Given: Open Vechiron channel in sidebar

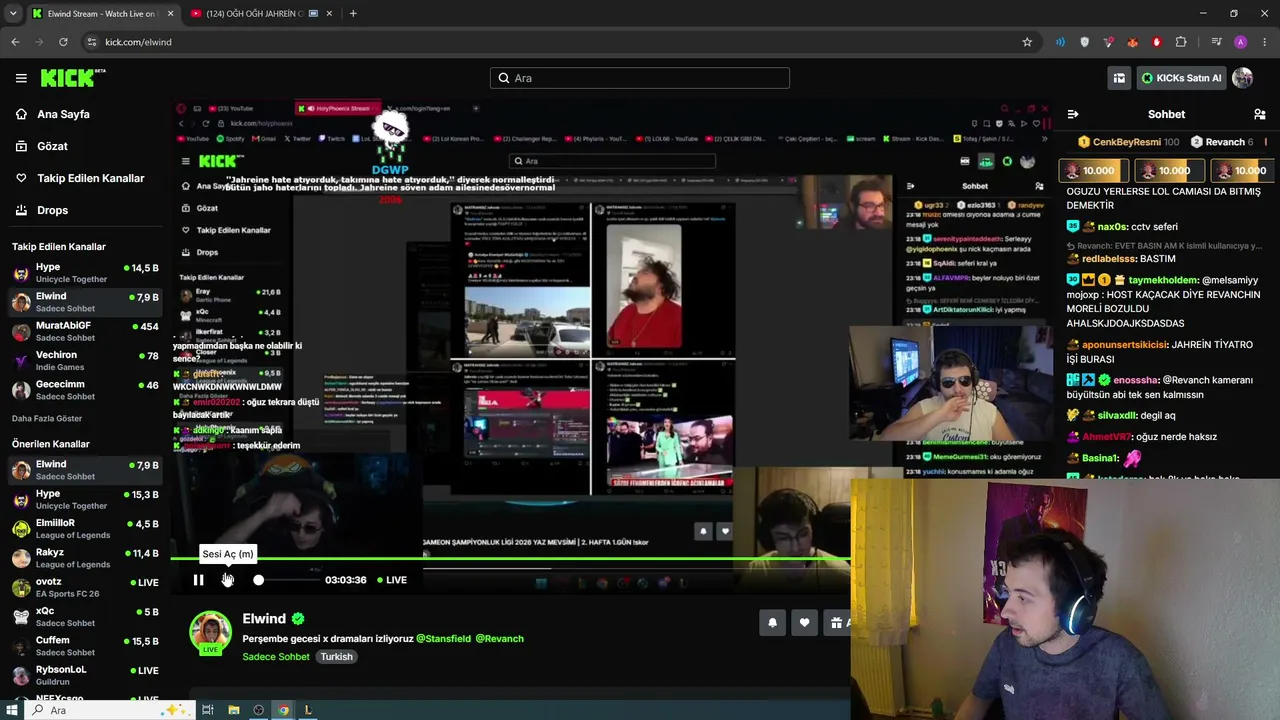Looking at the screenshot, I should click(84, 360).
